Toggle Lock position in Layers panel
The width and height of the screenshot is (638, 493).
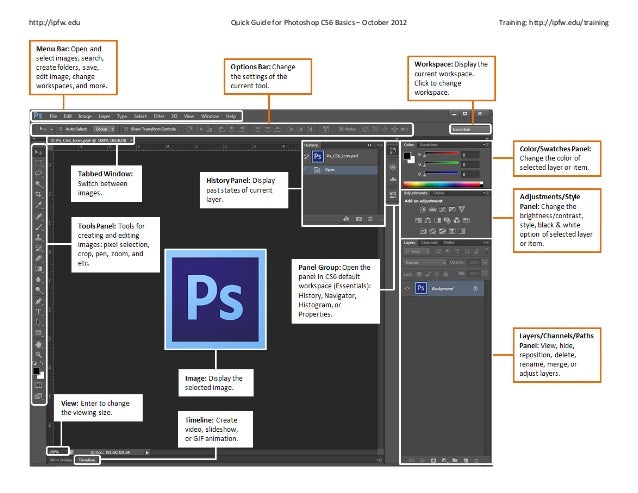[437, 274]
